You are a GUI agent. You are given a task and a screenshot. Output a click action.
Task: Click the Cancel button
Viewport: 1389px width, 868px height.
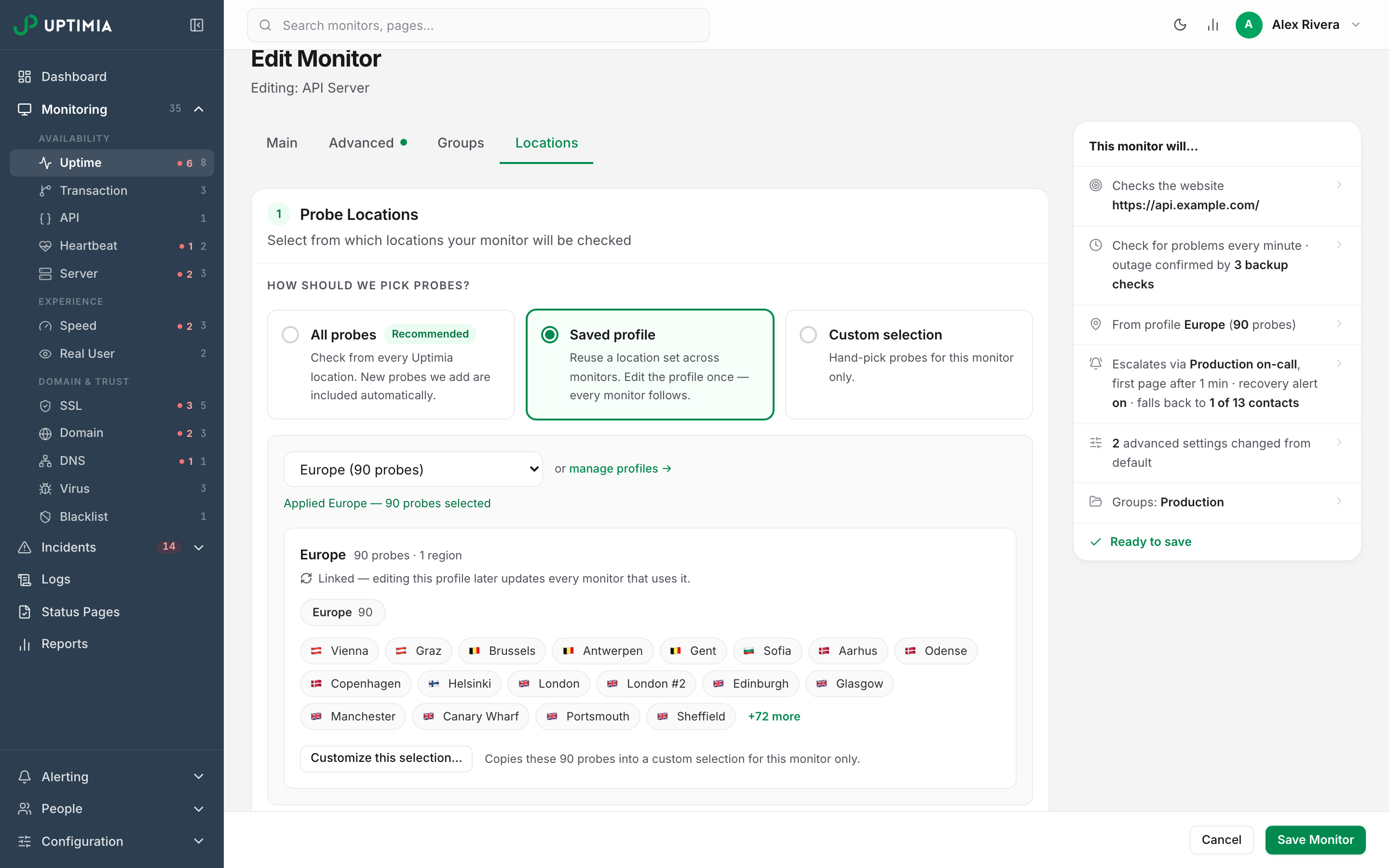(x=1221, y=840)
